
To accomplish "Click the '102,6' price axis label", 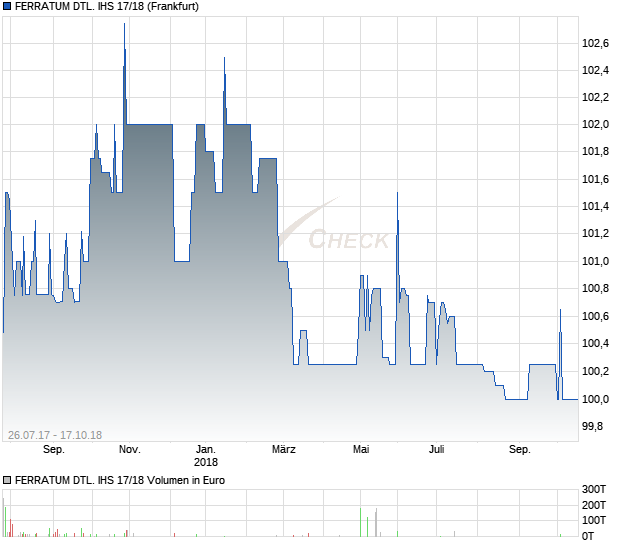I will [x=595, y=43].
